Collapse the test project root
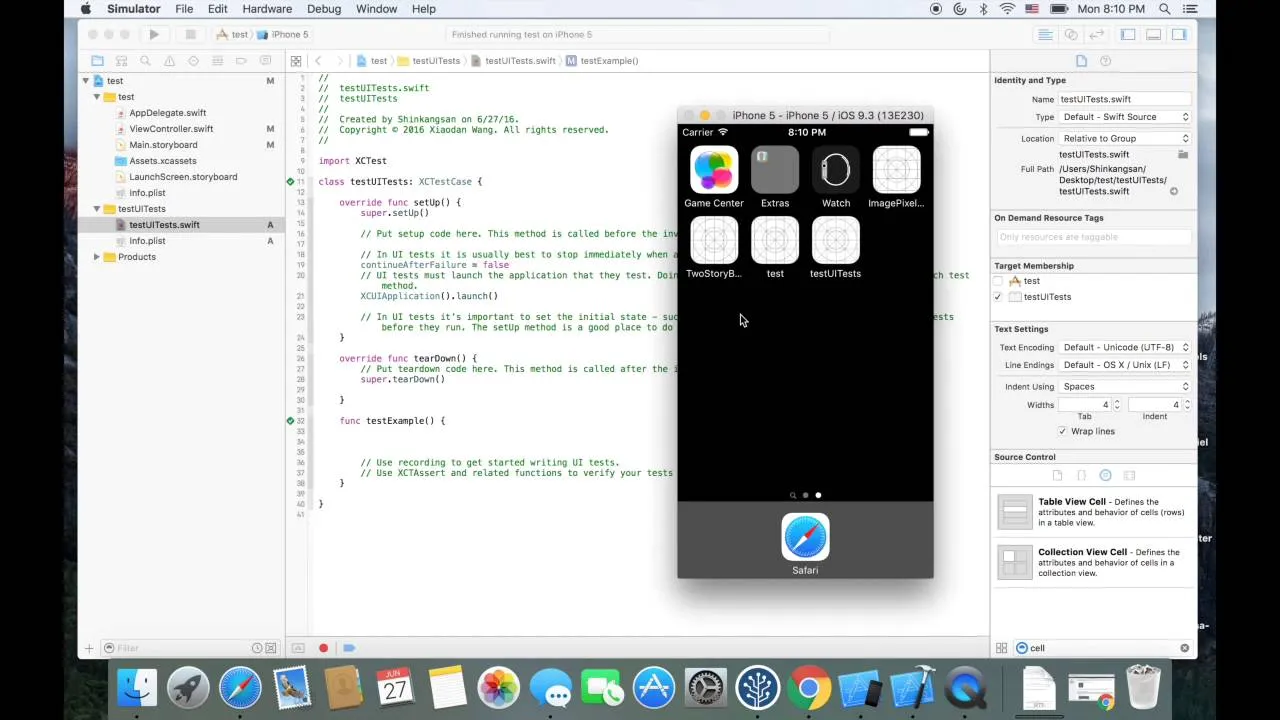The height and width of the screenshot is (720, 1280). click(86, 81)
